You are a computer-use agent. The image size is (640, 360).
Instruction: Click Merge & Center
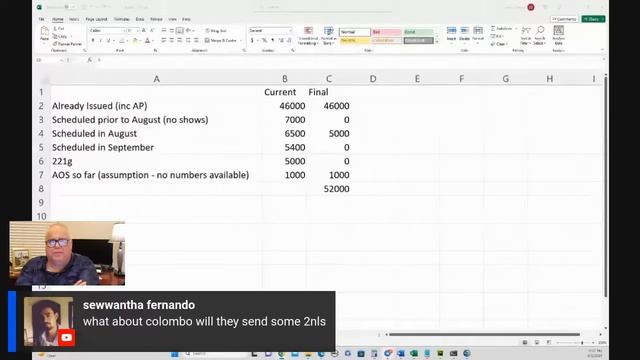coord(221,40)
